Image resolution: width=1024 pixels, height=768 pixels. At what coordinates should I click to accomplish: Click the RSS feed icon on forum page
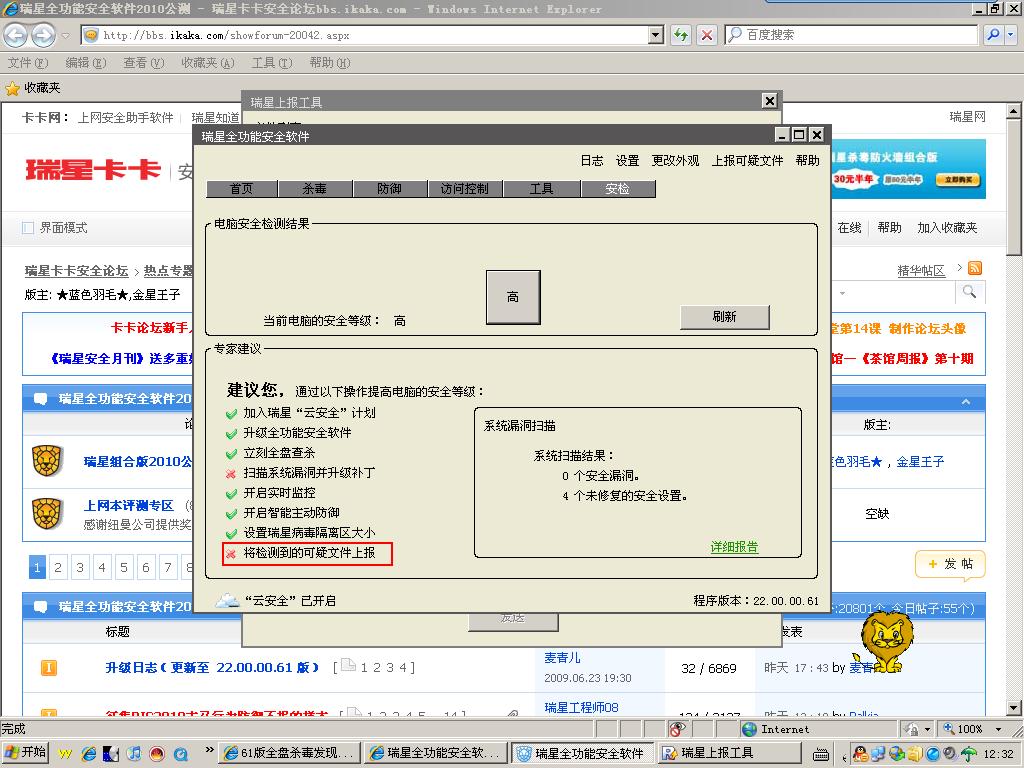point(975,268)
